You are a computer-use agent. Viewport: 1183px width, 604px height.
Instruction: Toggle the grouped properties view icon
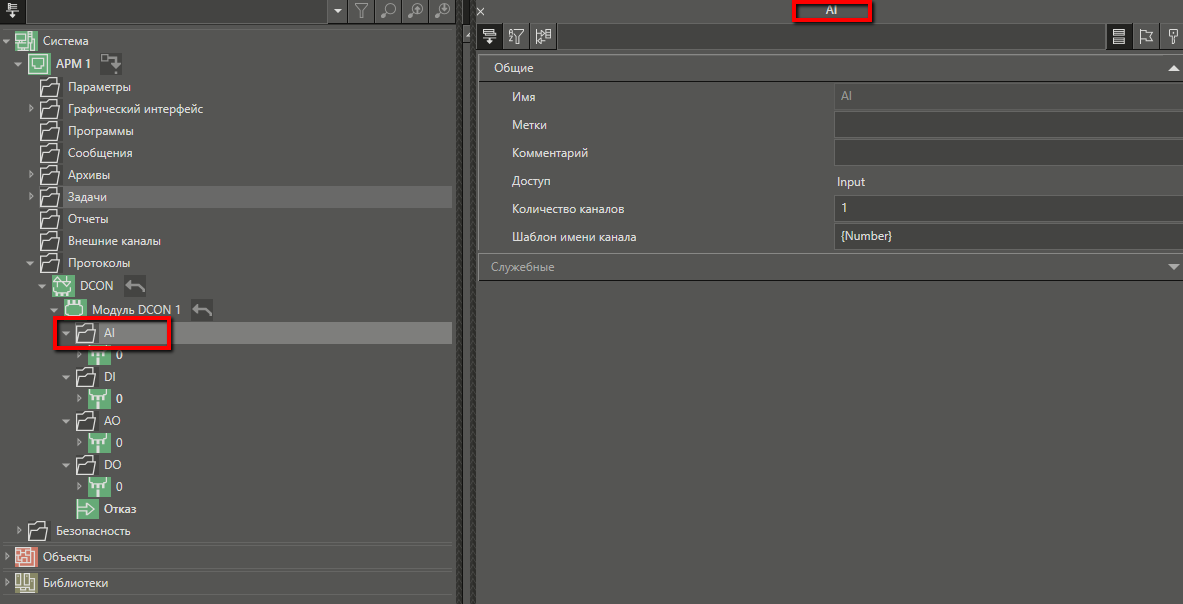pyautogui.click(x=489, y=36)
